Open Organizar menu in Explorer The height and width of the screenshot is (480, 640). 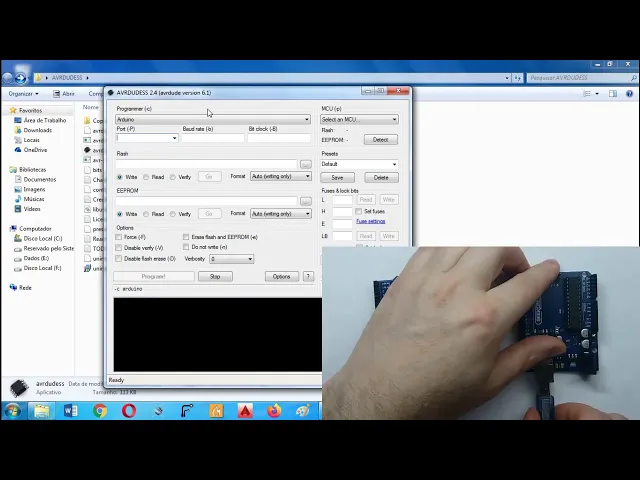pos(23,94)
